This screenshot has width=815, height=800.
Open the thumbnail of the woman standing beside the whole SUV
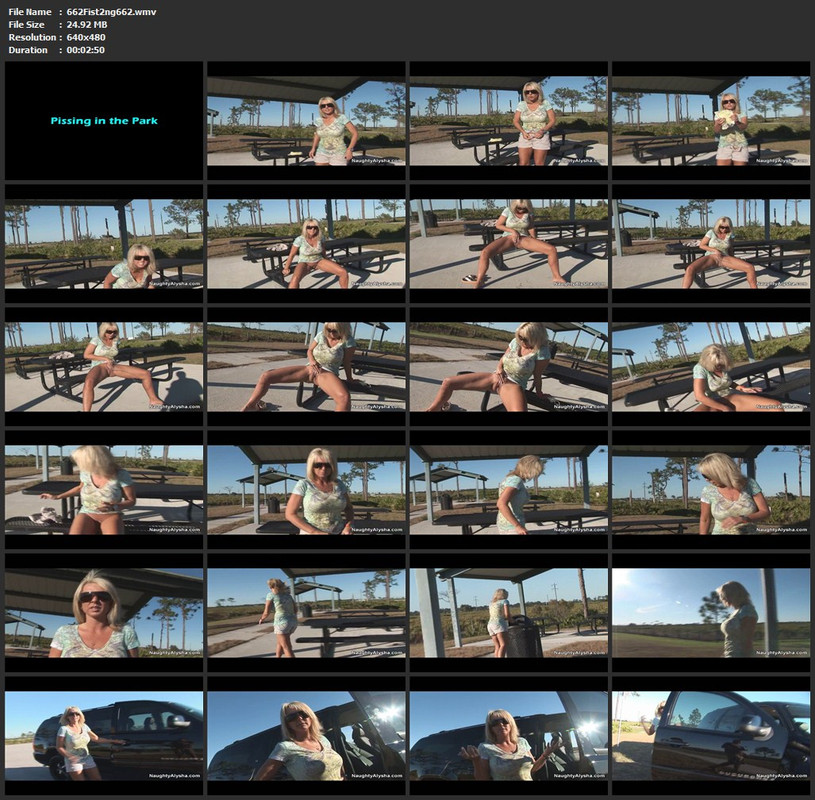coord(104,736)
